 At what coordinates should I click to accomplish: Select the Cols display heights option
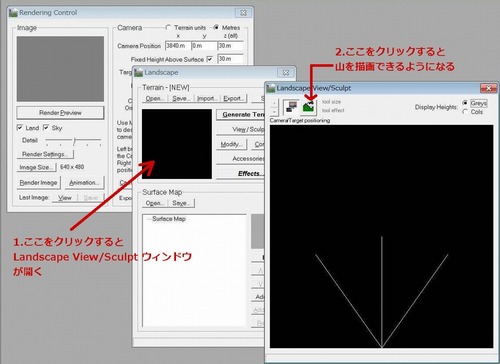pyautogui.click(x=465, y=112)
